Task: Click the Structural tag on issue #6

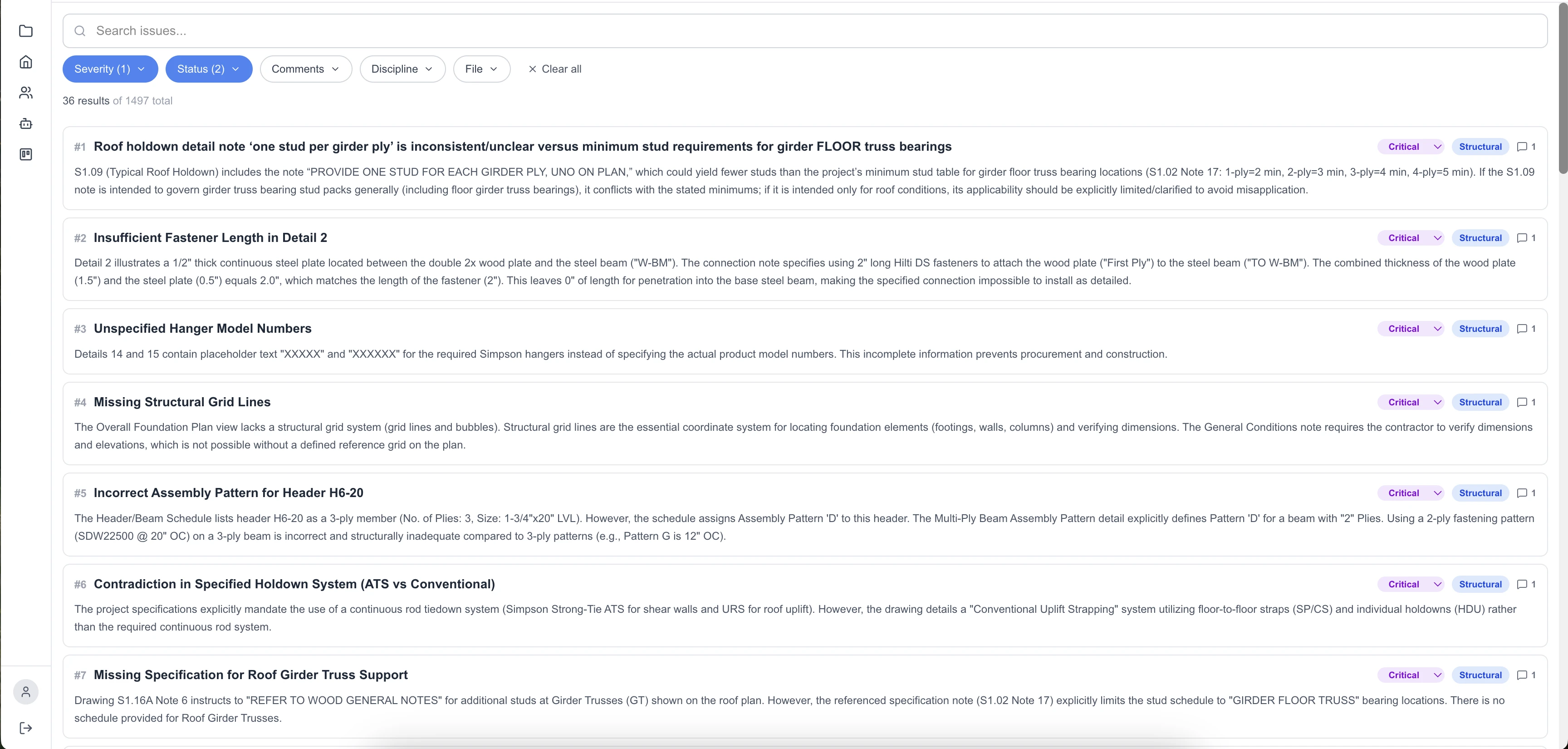Action: pos(1480,585)
